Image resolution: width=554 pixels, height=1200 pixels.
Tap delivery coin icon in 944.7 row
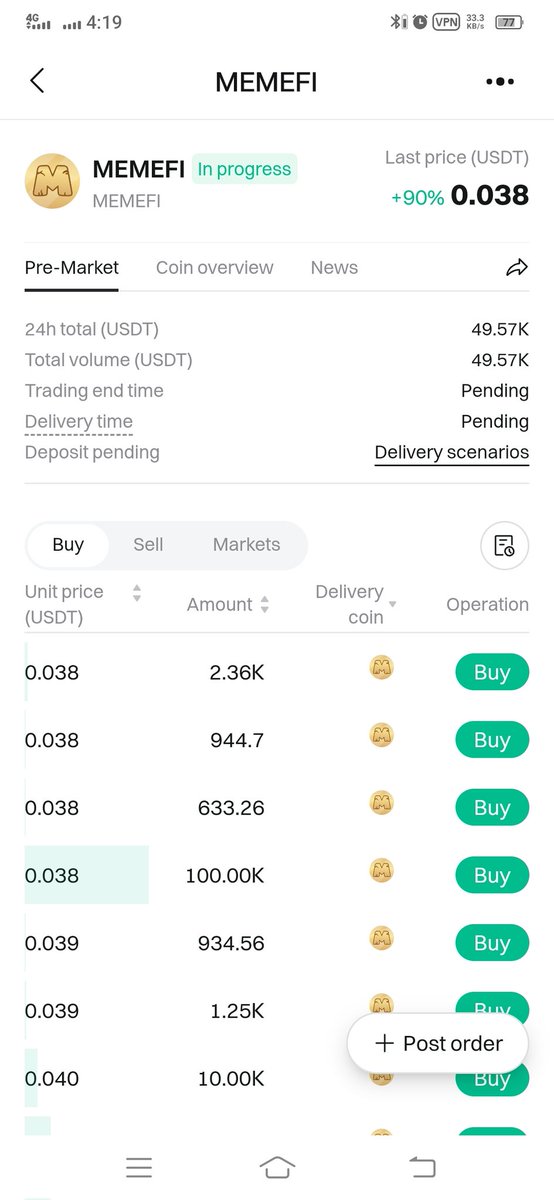pos(381,735)
